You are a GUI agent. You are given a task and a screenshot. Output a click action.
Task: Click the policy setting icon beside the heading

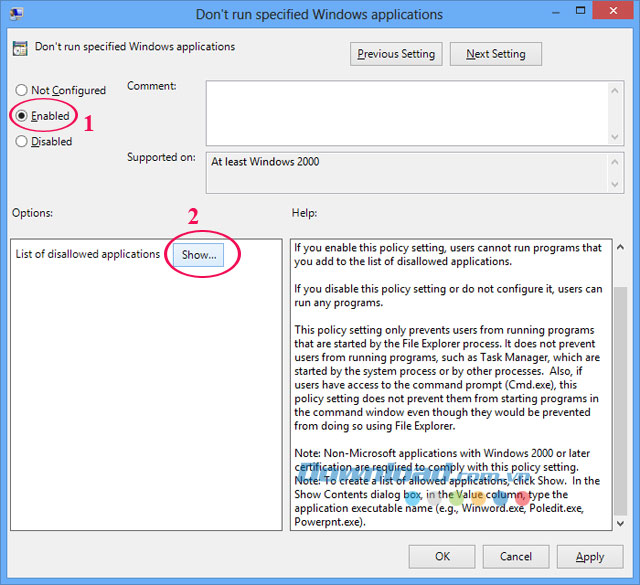click(20, 48)
